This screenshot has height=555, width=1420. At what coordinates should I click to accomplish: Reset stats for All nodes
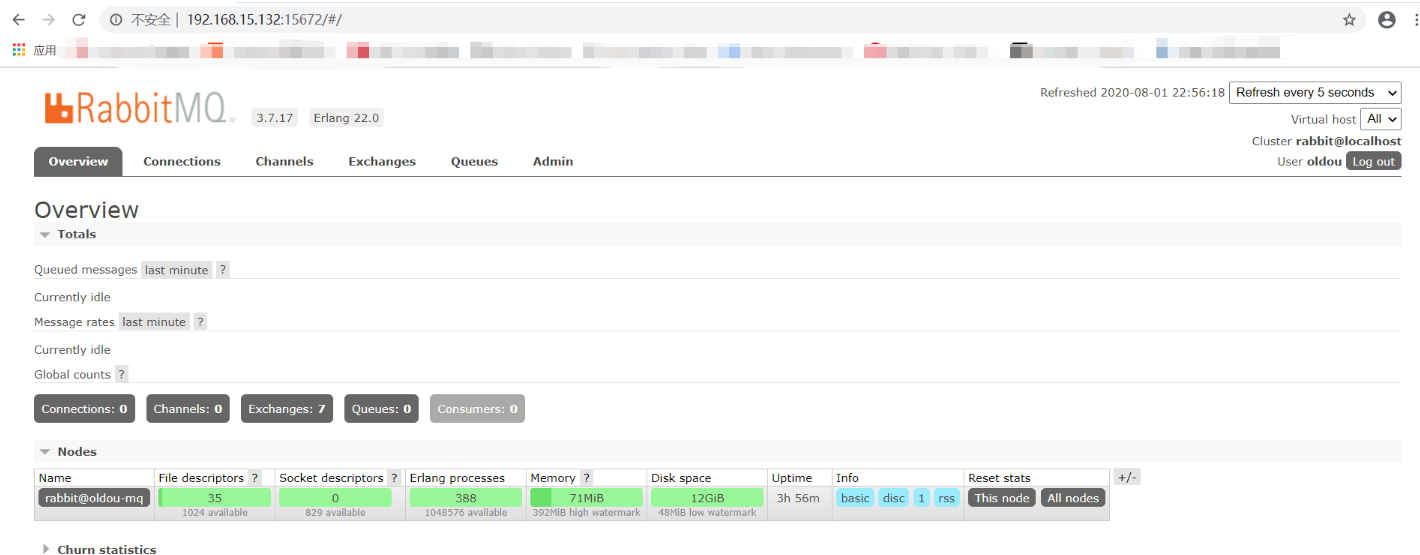coord(1073,498)
